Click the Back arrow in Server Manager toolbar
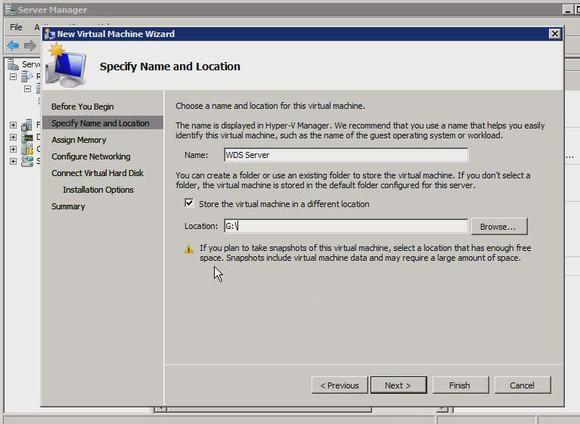This screenshot has height=424, width=580. 13,46
